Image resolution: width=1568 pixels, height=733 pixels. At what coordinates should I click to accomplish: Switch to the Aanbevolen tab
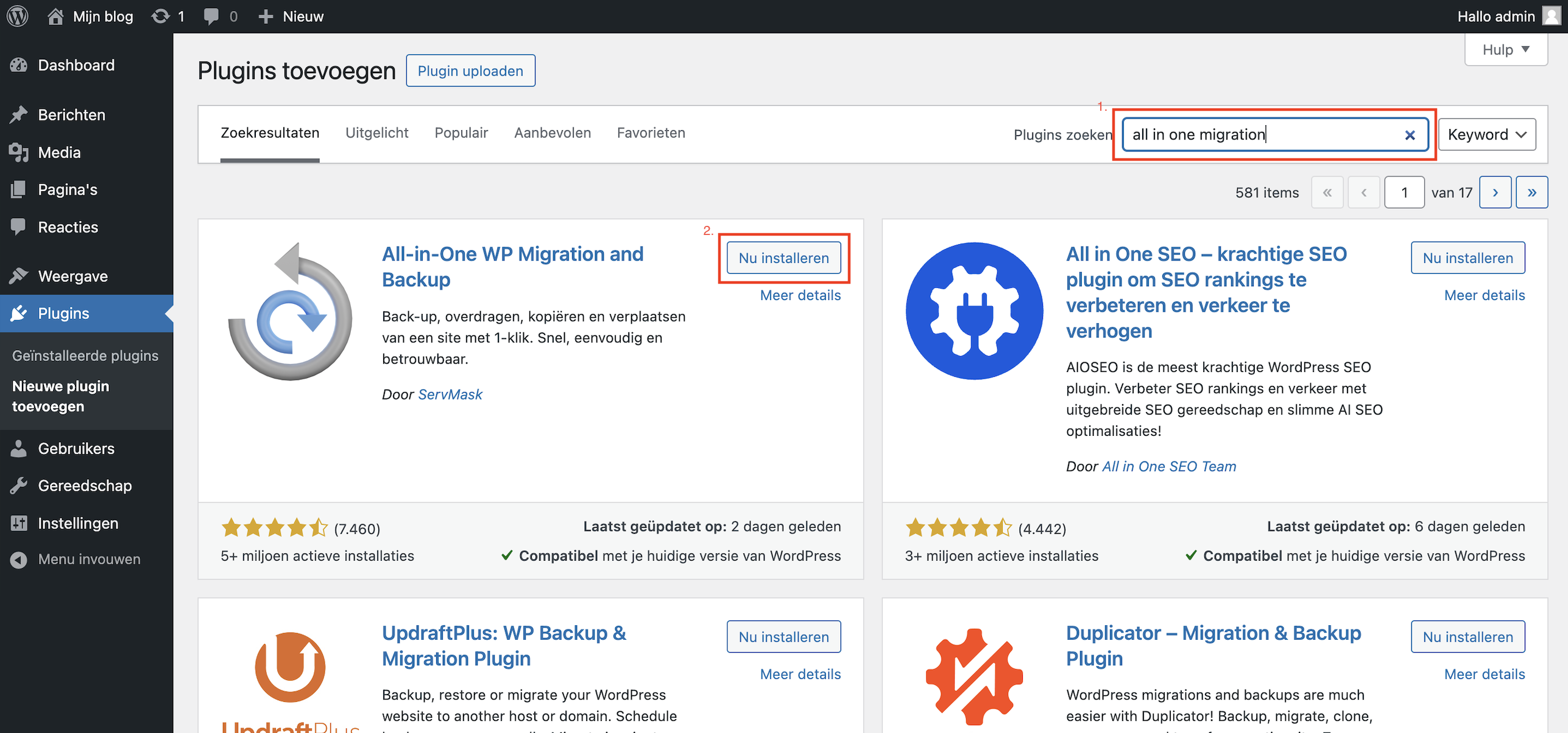pos(552,133)
